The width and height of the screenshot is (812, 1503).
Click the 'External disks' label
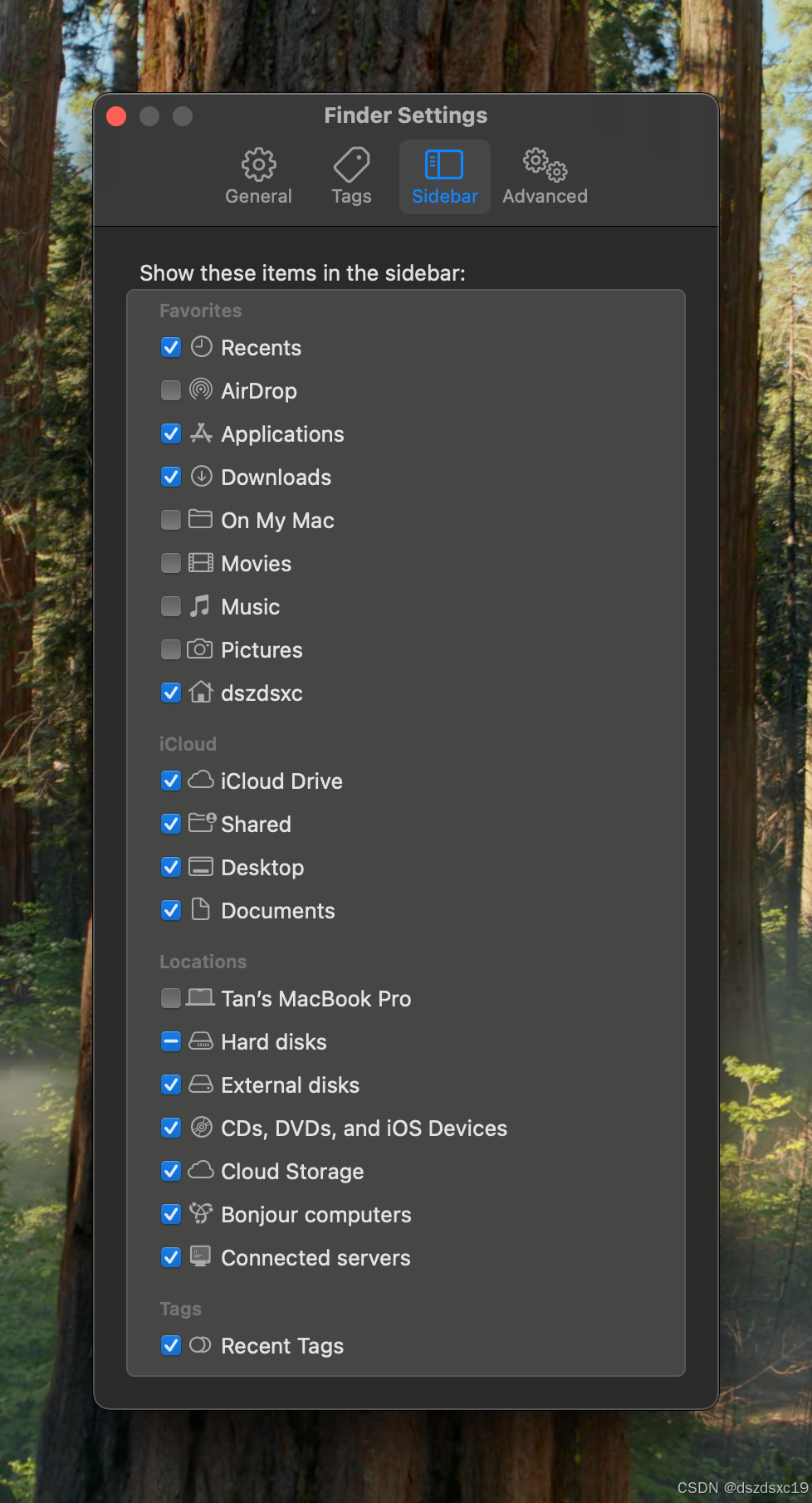click(290, 1084)
